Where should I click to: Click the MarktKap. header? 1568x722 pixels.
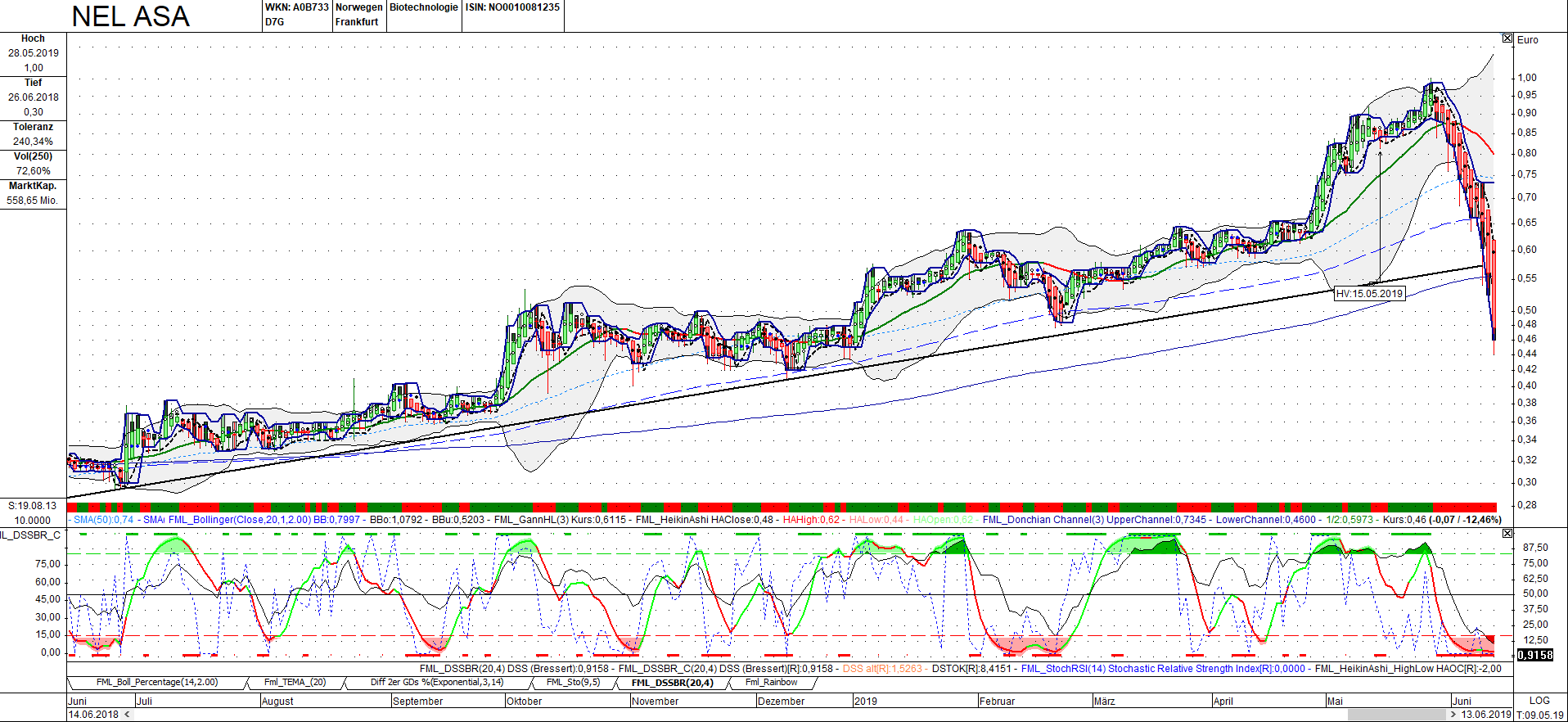pos(33,186)
